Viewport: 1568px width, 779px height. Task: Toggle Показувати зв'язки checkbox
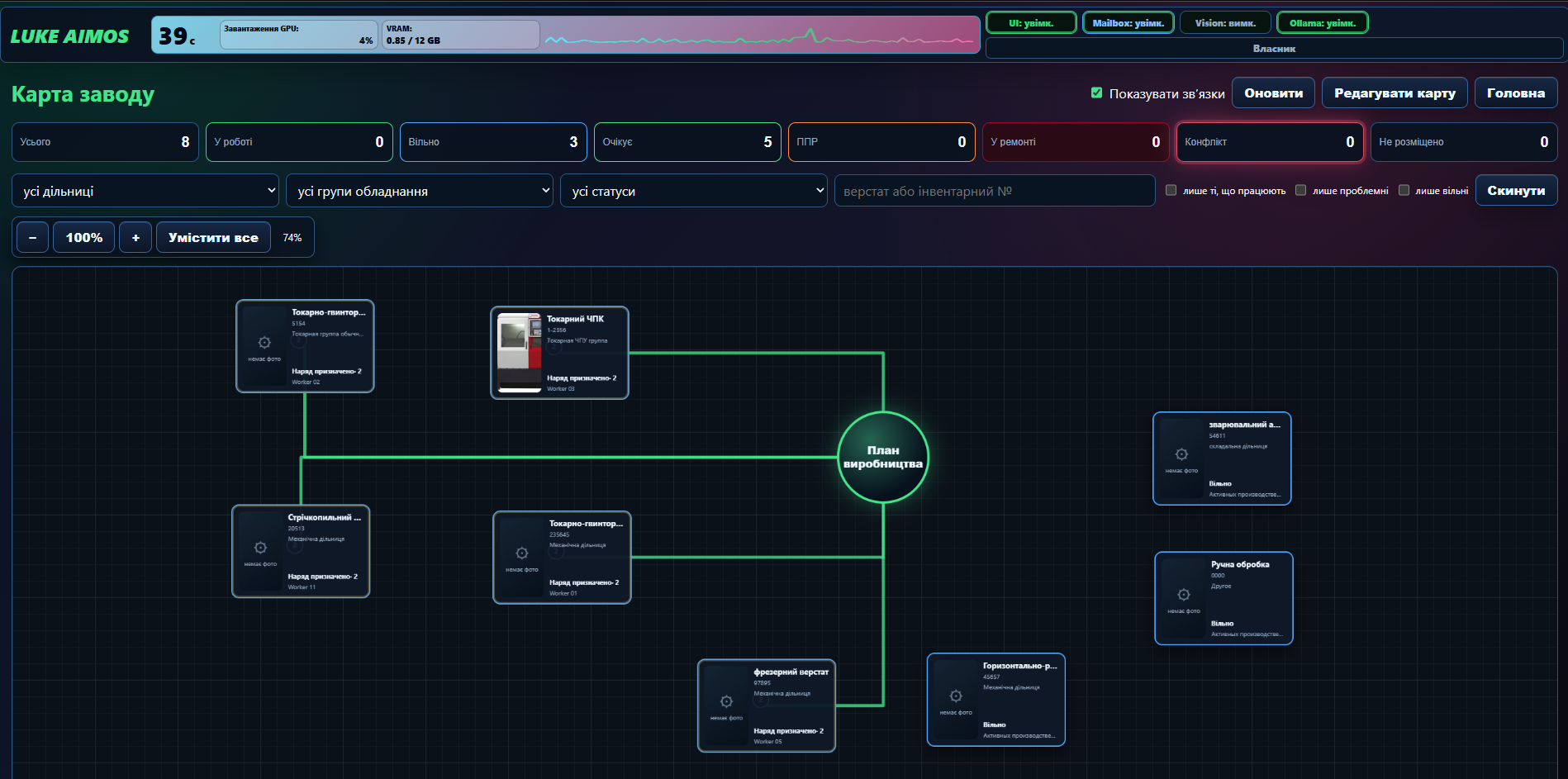pyautogui.click(x=1096, y=93)
